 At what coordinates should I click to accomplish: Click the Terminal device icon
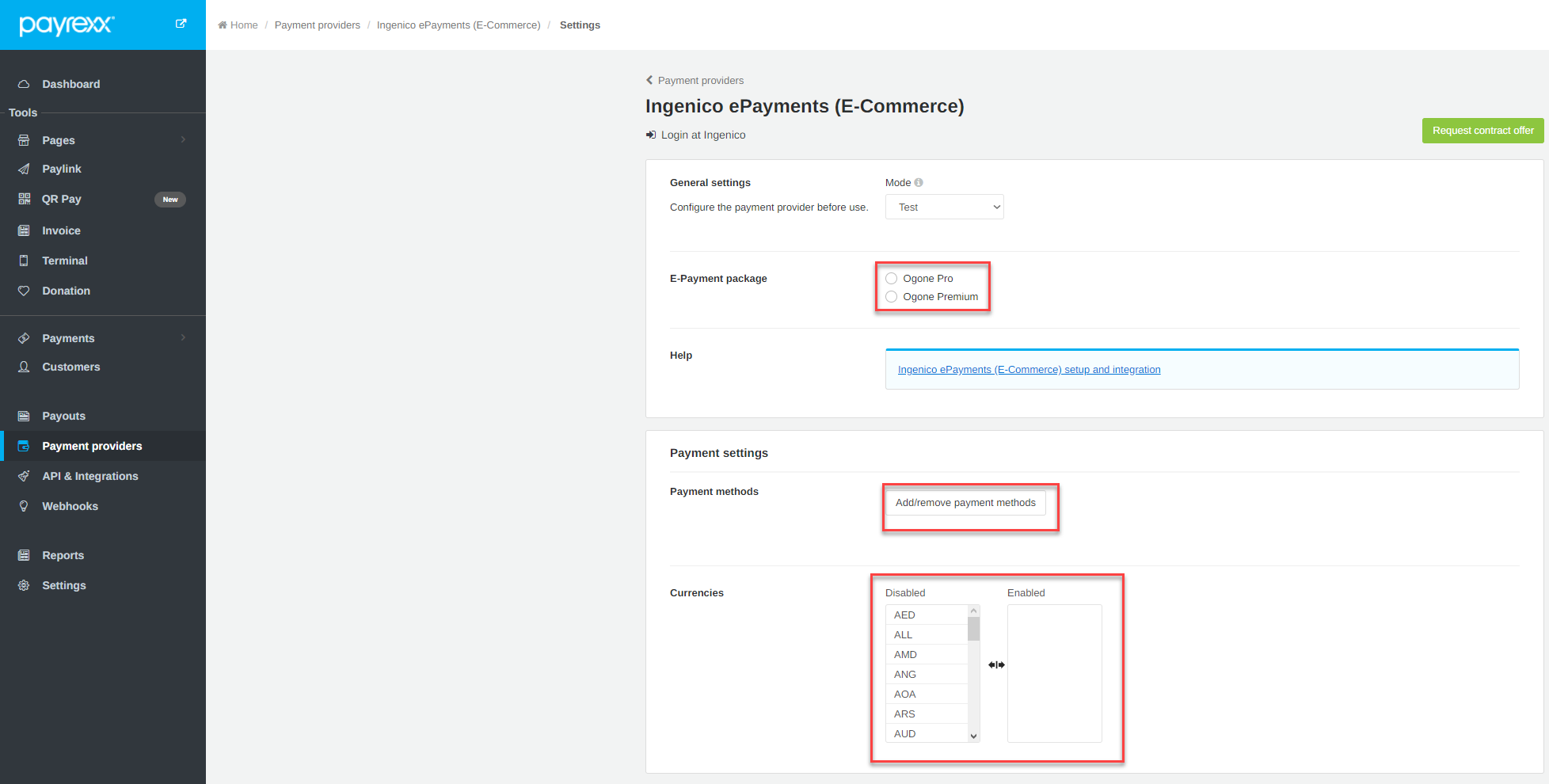pyautogui.click(x=24, y=261)
